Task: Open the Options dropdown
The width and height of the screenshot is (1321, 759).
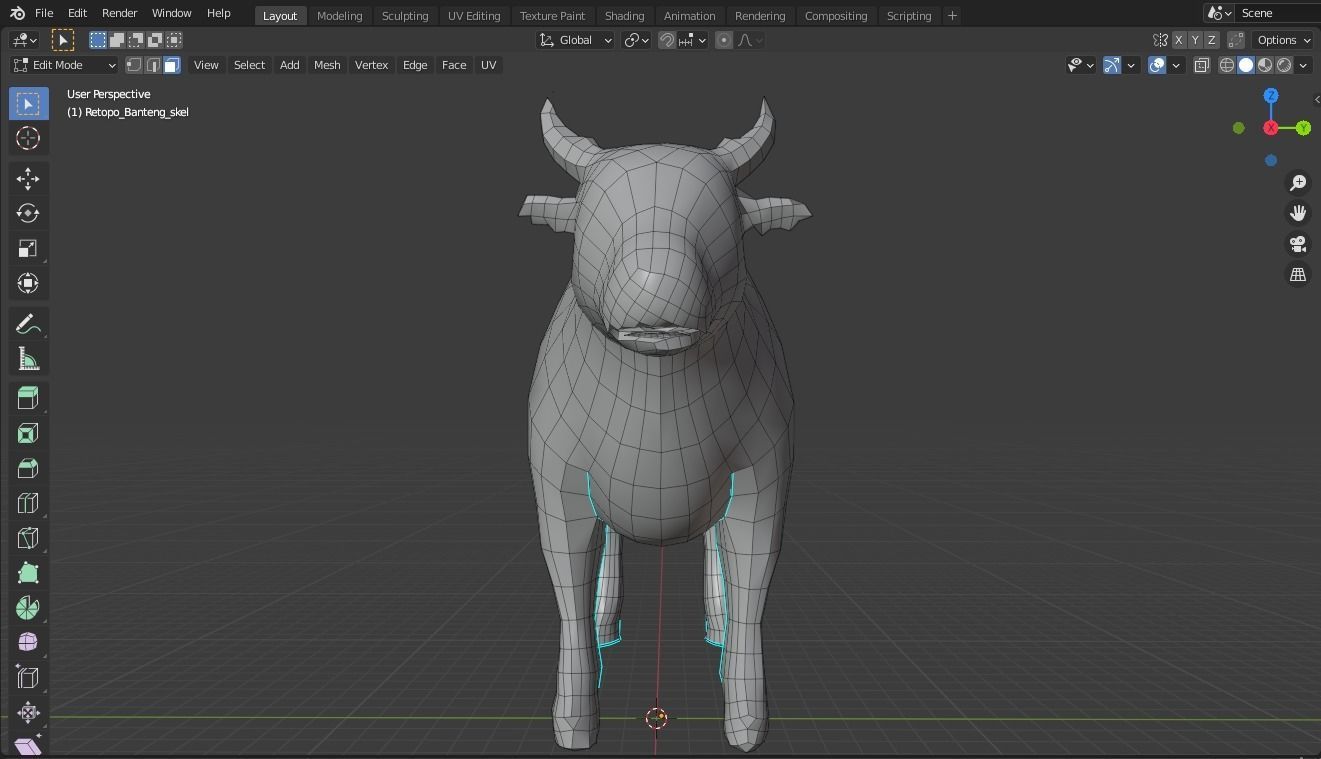Action: pyautogui.click(x=1283, y=40)
